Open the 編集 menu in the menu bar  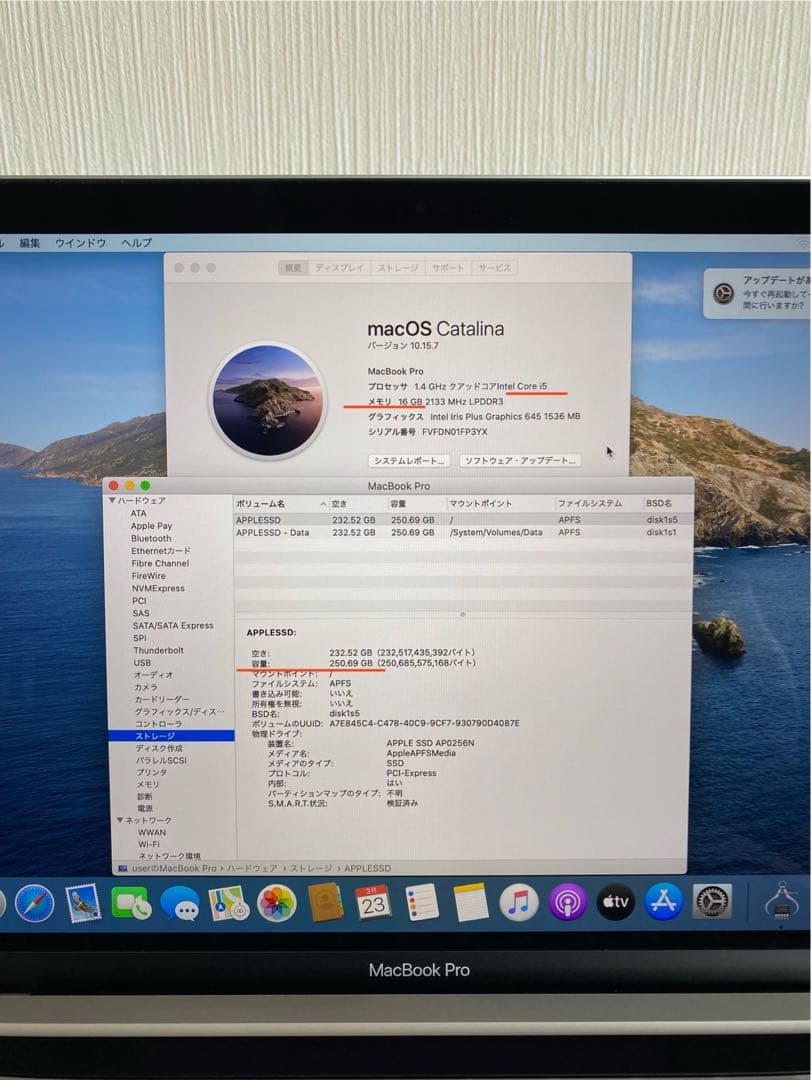point(30,243)
